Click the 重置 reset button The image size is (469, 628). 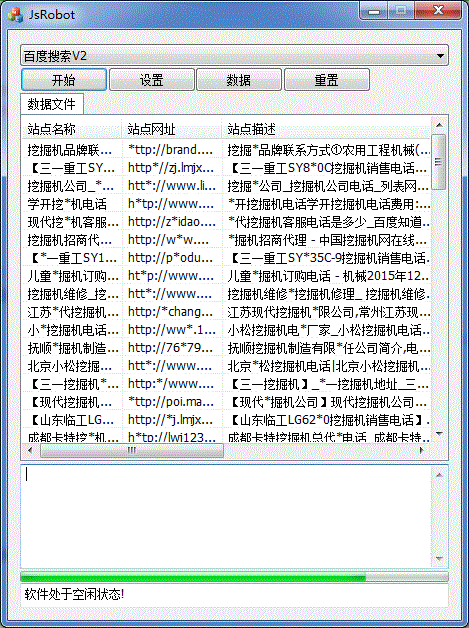327,80
